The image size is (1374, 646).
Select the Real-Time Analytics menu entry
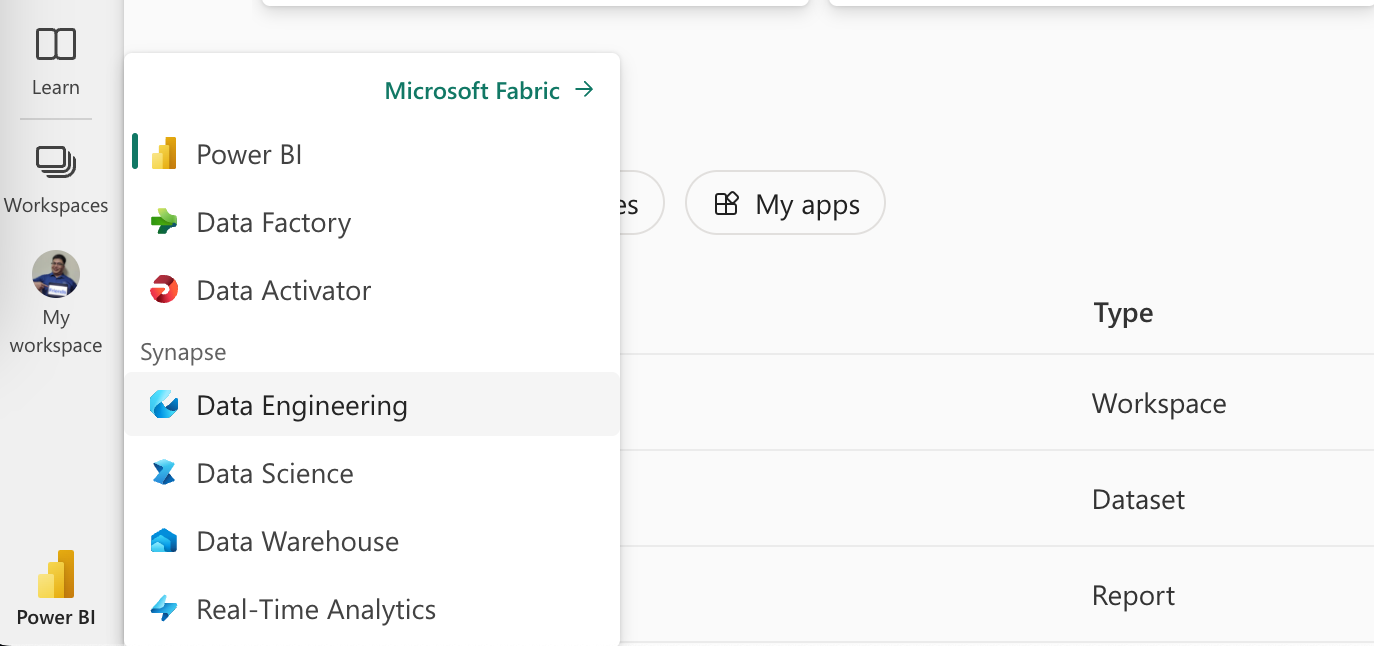(x=372, y=609)
